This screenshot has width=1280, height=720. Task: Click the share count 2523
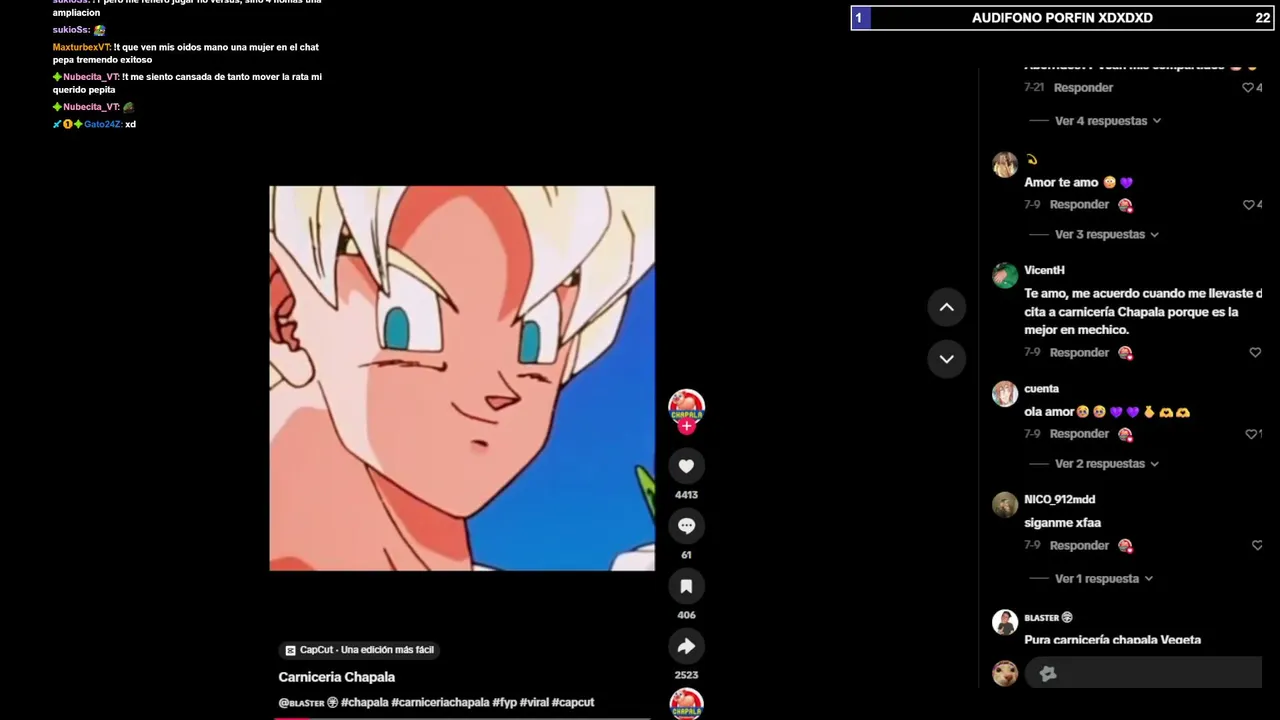tap(686, 675)
